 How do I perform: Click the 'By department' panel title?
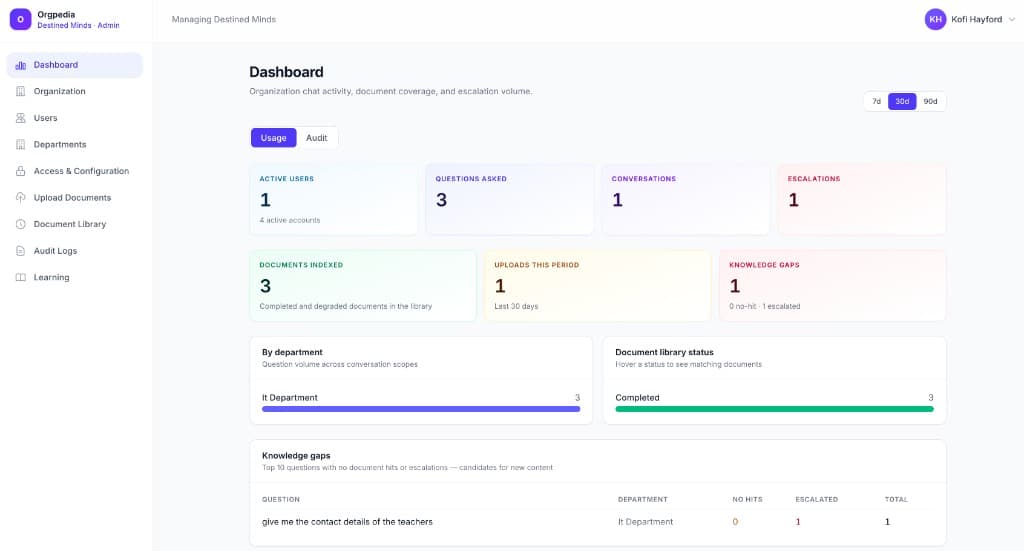click(292, 352)
